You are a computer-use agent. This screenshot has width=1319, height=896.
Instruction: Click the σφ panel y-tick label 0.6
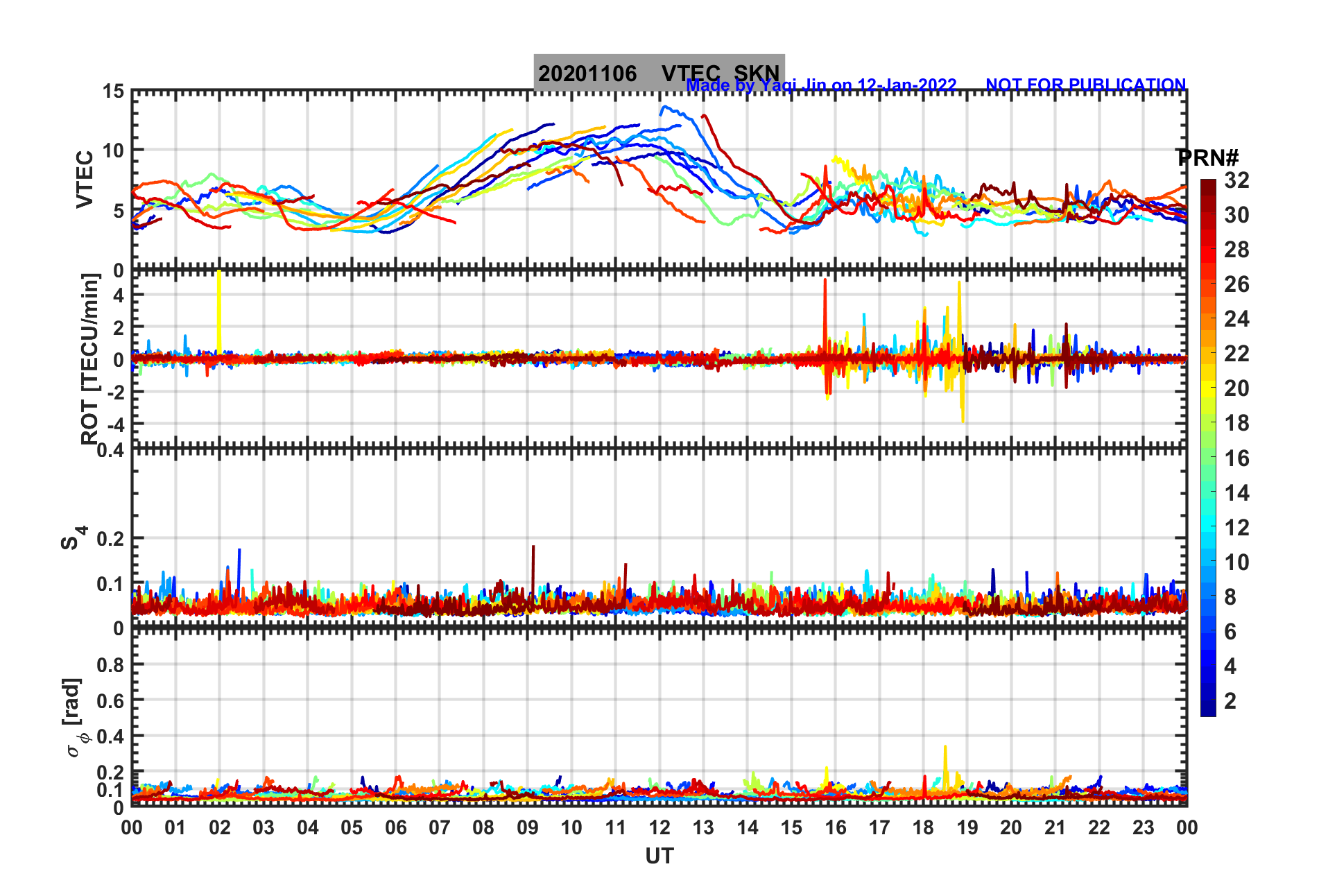111,700
